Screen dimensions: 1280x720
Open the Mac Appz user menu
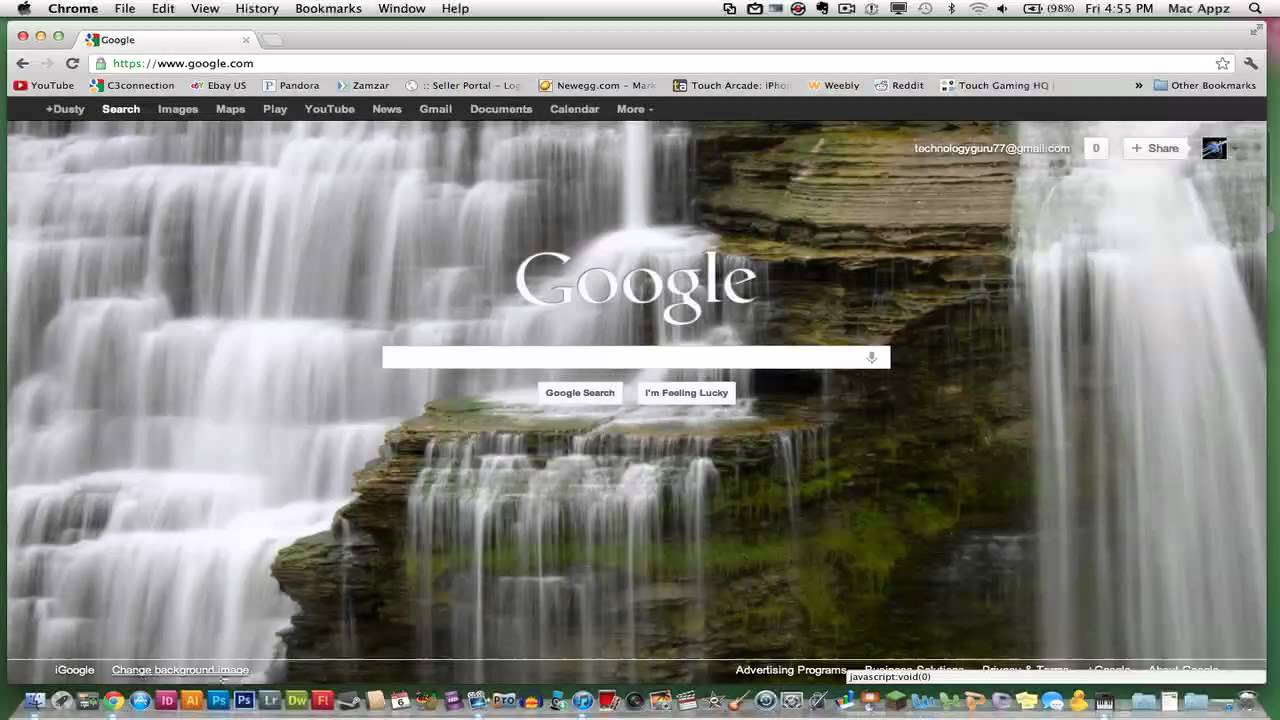[x=1201, y=8]
